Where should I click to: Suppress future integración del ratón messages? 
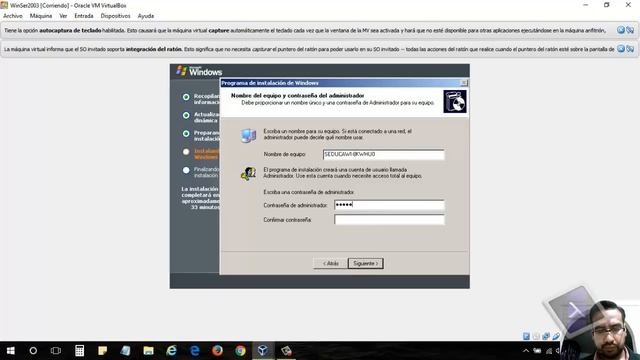coord(630,49)
